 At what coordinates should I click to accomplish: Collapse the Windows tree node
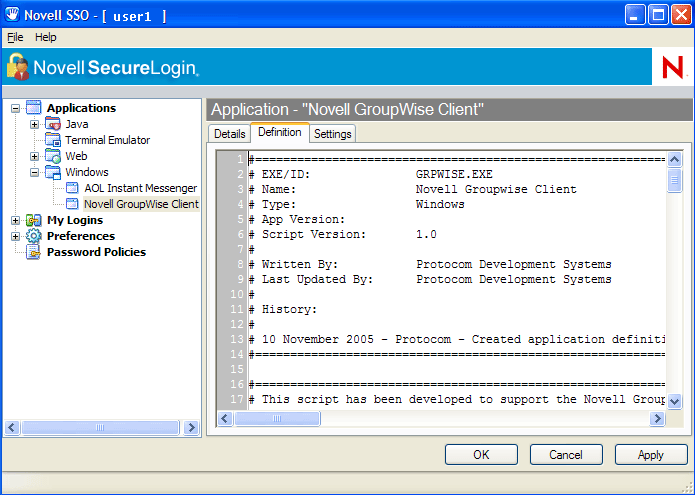pyautogui.click(x=35, y=172)
